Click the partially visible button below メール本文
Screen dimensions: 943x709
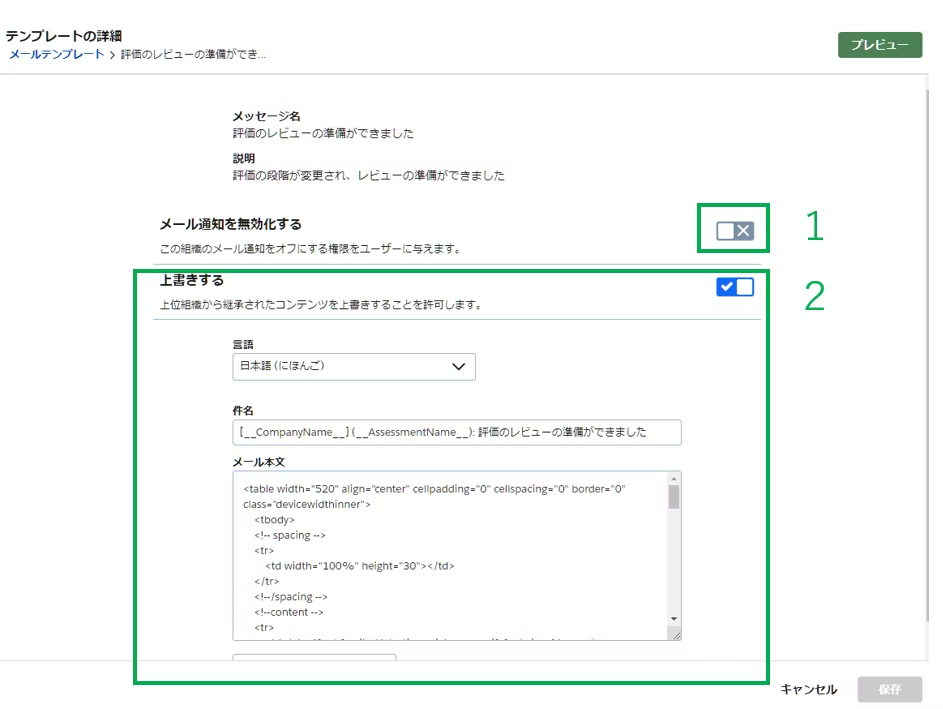click(x=314, y=658)
